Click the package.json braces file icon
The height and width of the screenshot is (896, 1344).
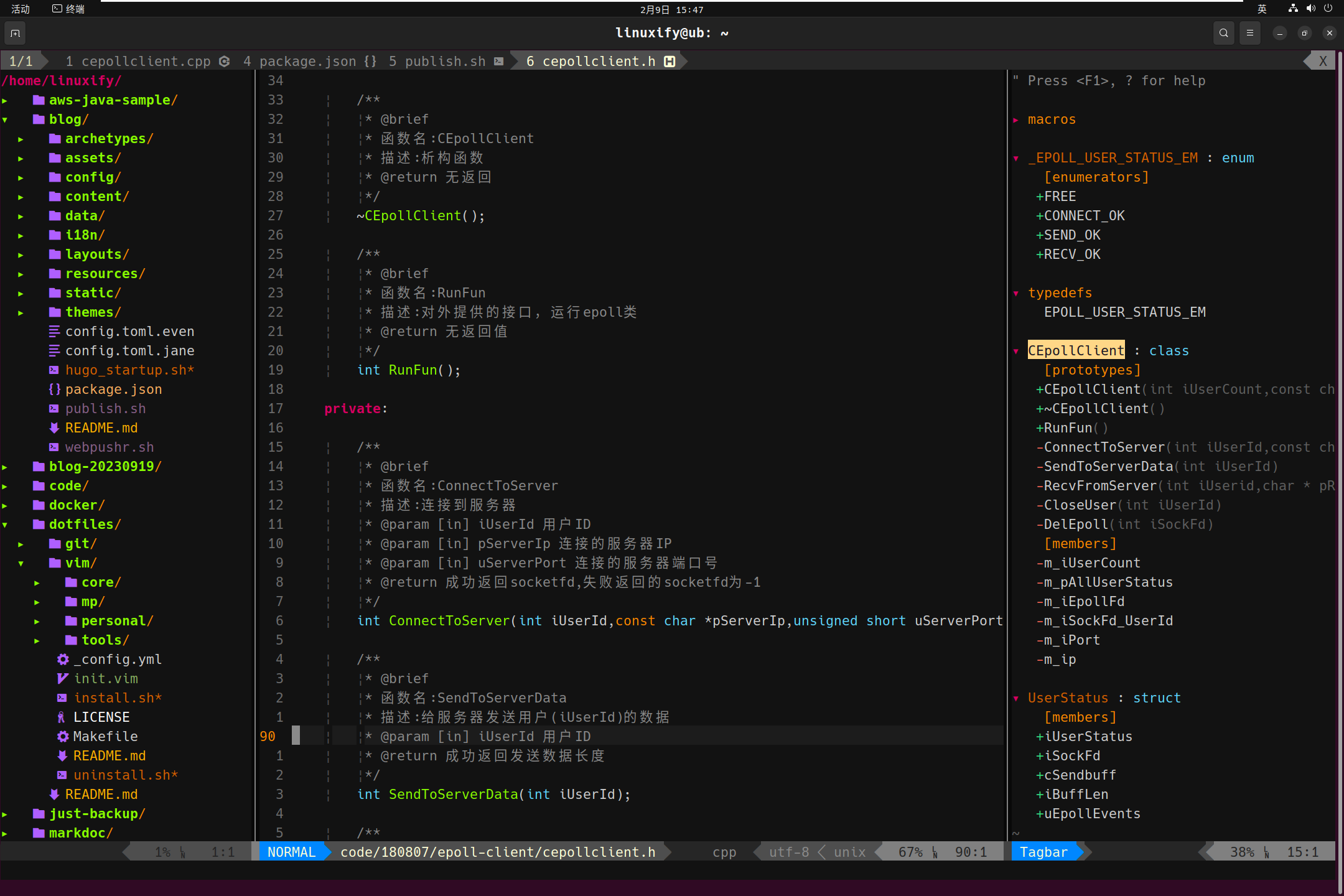(x=55, y=390)
